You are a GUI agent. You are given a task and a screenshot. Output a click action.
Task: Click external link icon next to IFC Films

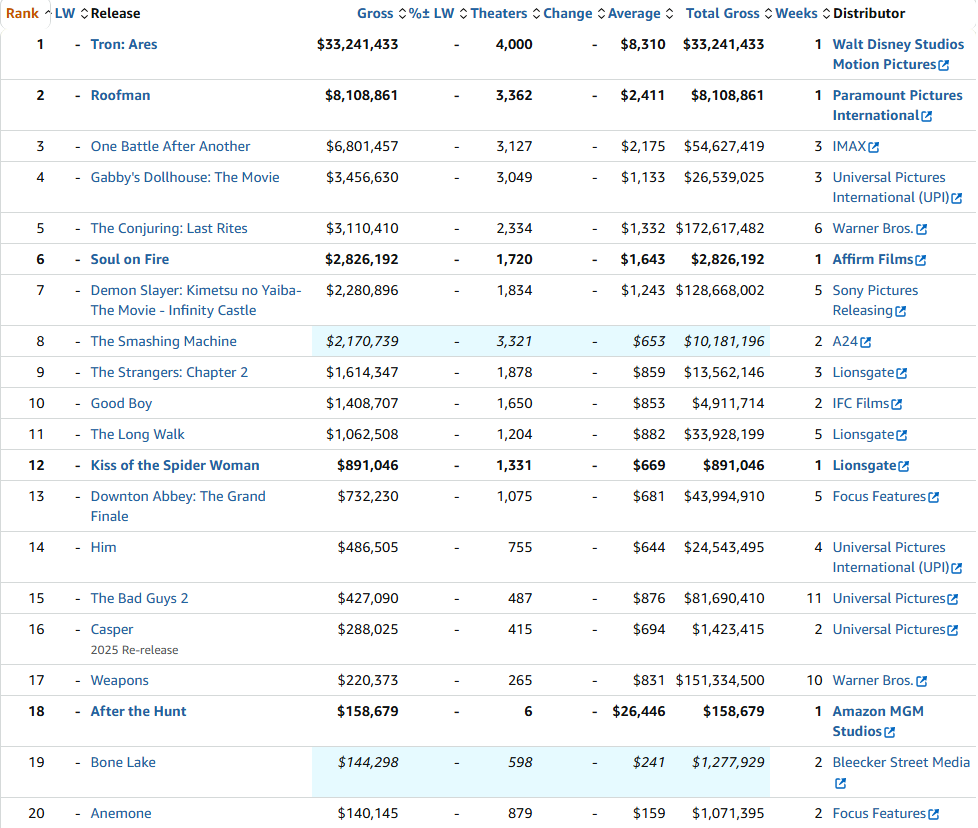[897, 404]
